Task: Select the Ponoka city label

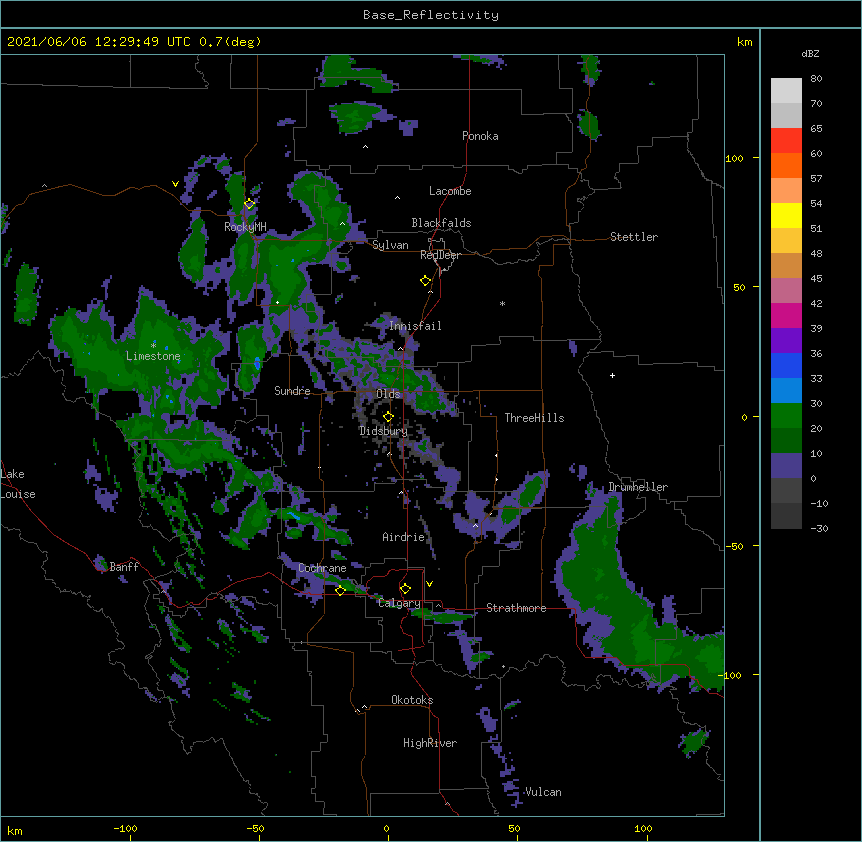Action: point(480,136)
